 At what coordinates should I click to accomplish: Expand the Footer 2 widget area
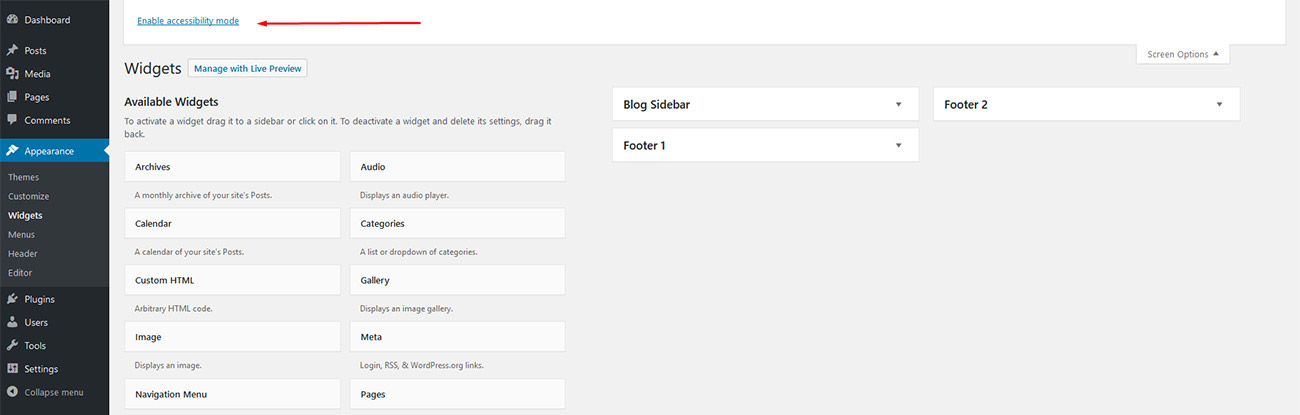tap(1219, 104)
